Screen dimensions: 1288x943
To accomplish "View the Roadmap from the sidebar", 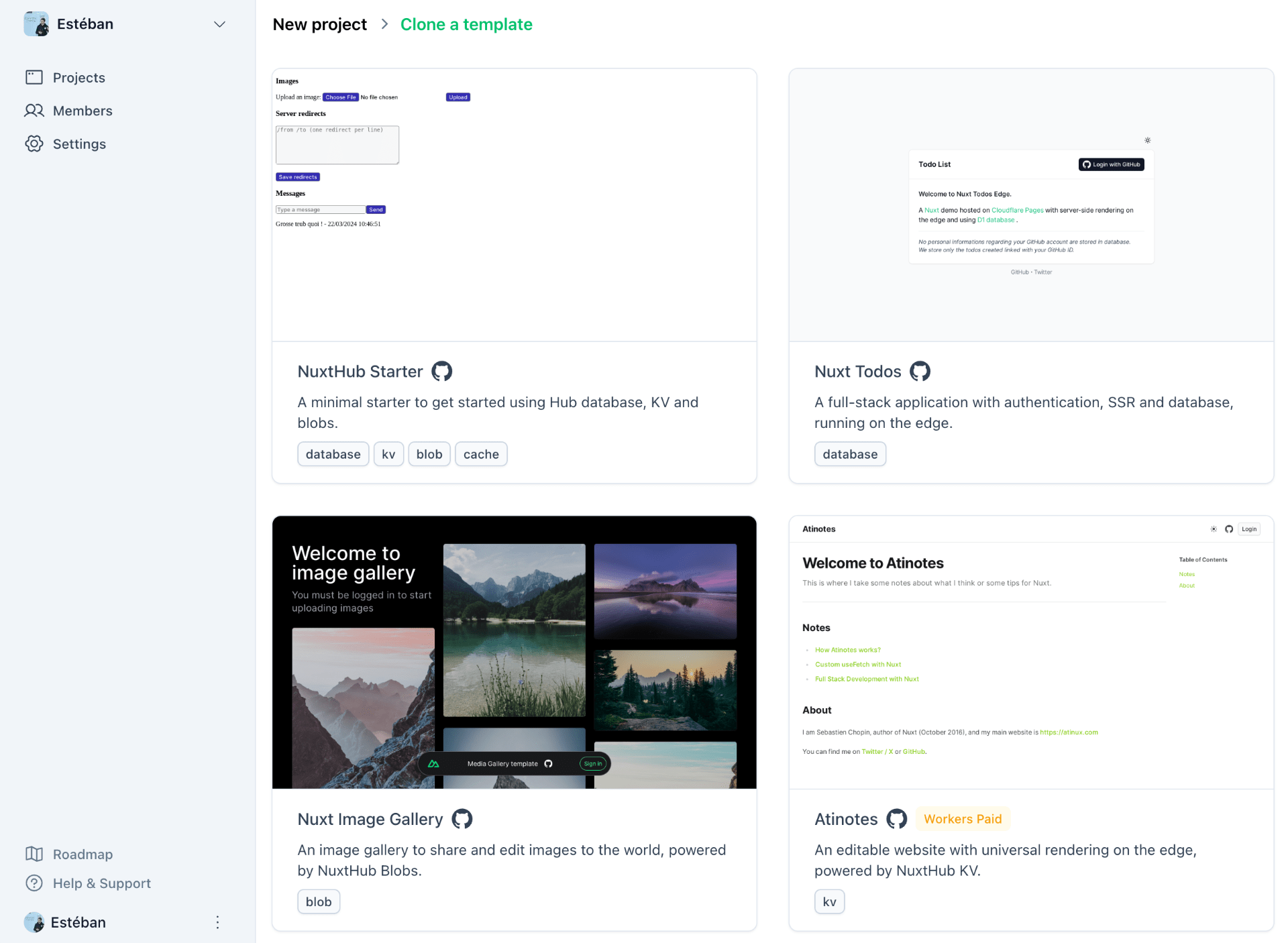I will (x=83, y=854).
